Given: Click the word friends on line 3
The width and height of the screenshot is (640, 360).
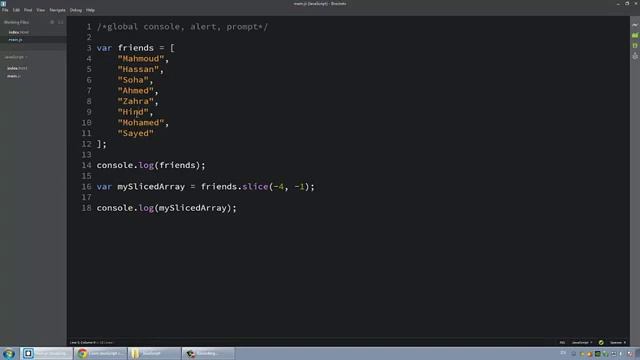Looking at the screenshot, I should tap(136, 48).
